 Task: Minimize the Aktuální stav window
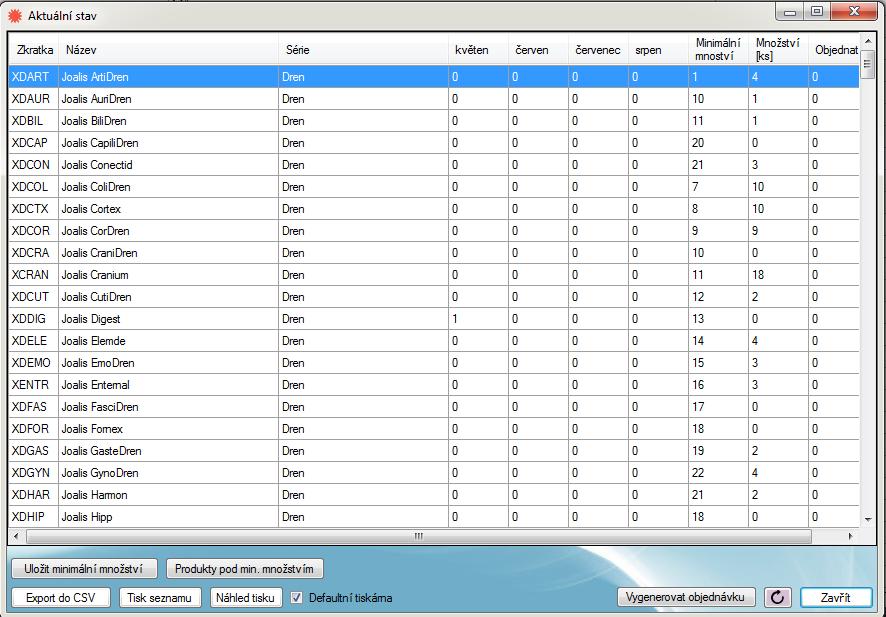[x=791, y=12]
